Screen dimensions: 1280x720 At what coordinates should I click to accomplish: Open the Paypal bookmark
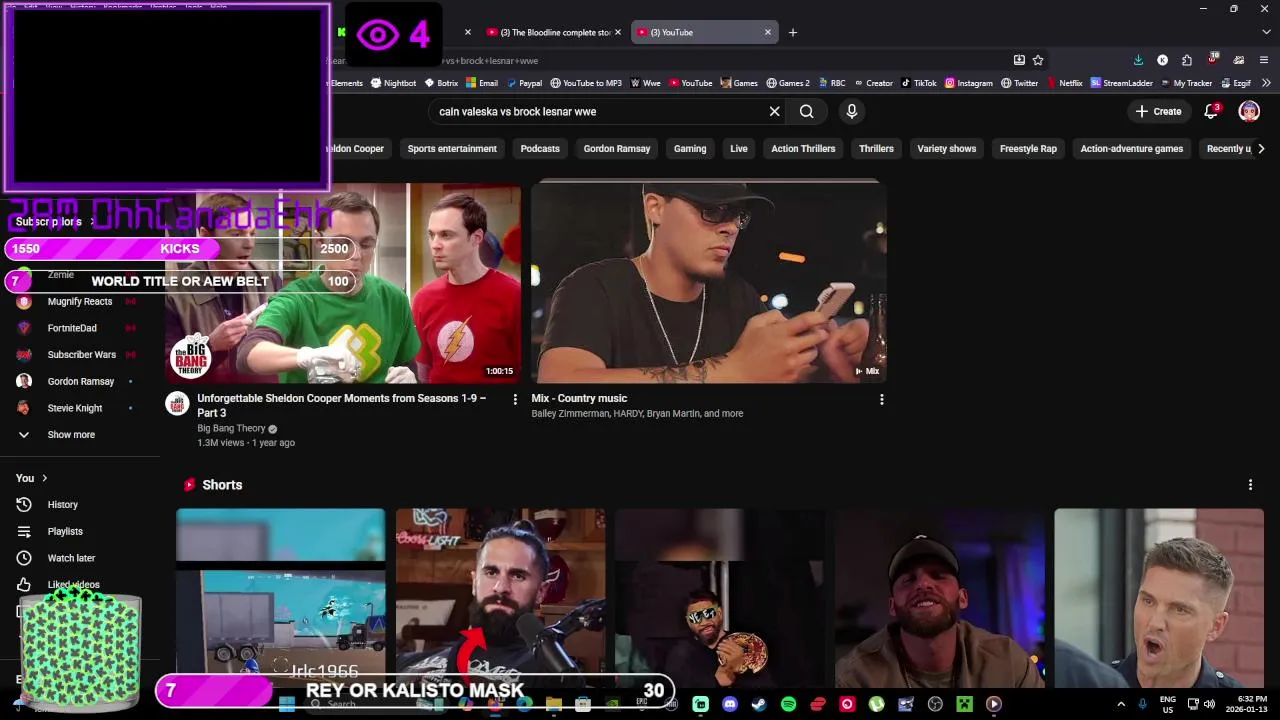tap(524, 83)
